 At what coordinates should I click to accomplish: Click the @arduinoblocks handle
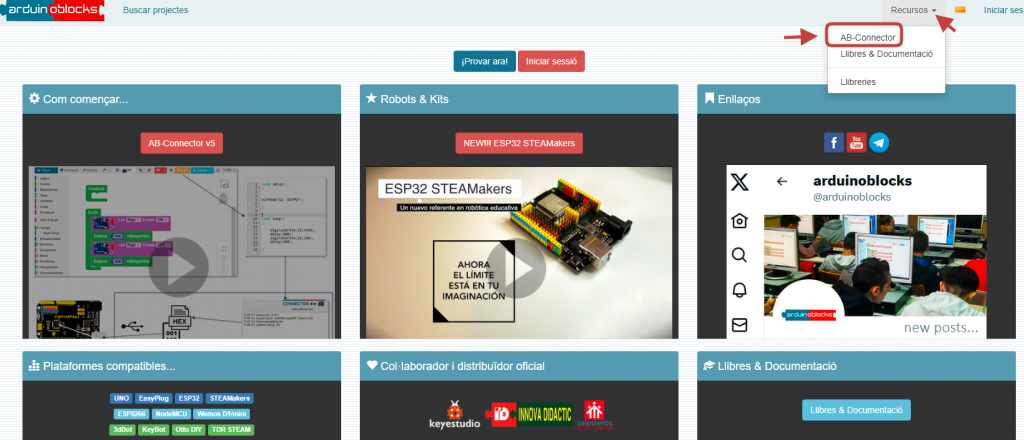852,196
